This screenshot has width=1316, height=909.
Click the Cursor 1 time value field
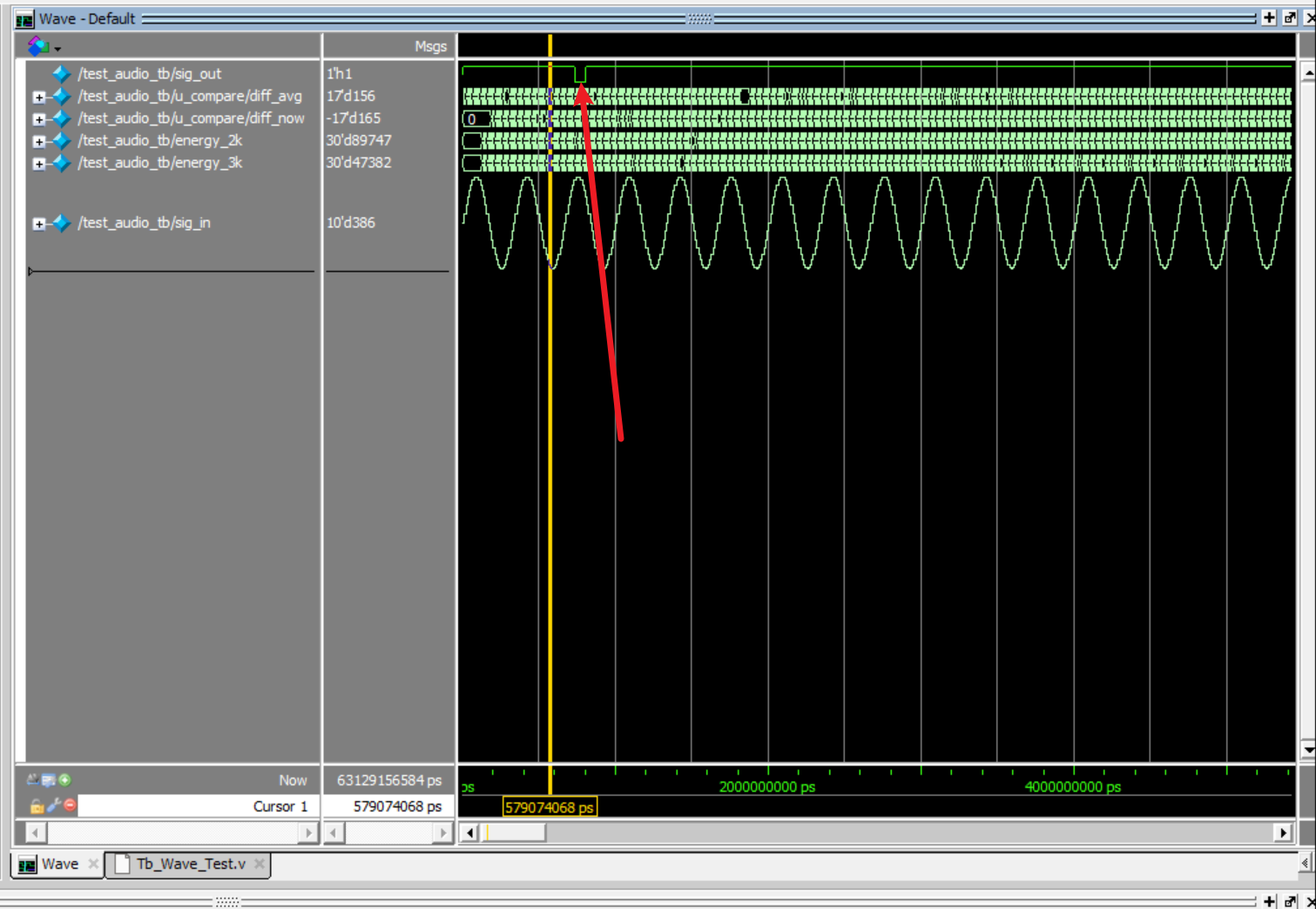[x=388, y=806]
